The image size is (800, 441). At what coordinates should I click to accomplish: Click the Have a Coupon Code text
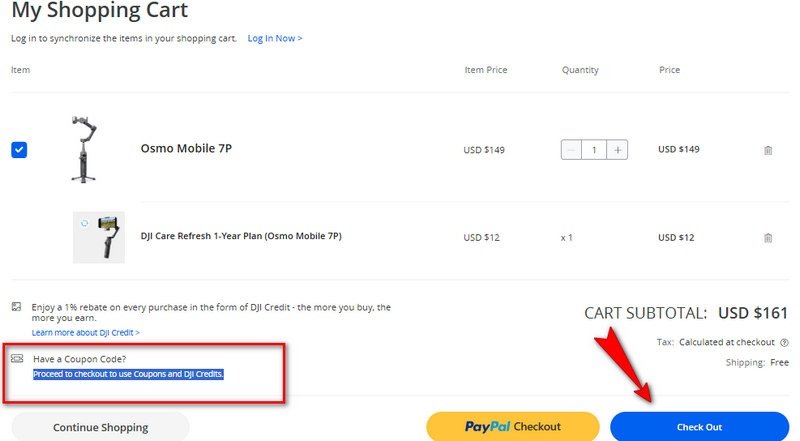79,359
